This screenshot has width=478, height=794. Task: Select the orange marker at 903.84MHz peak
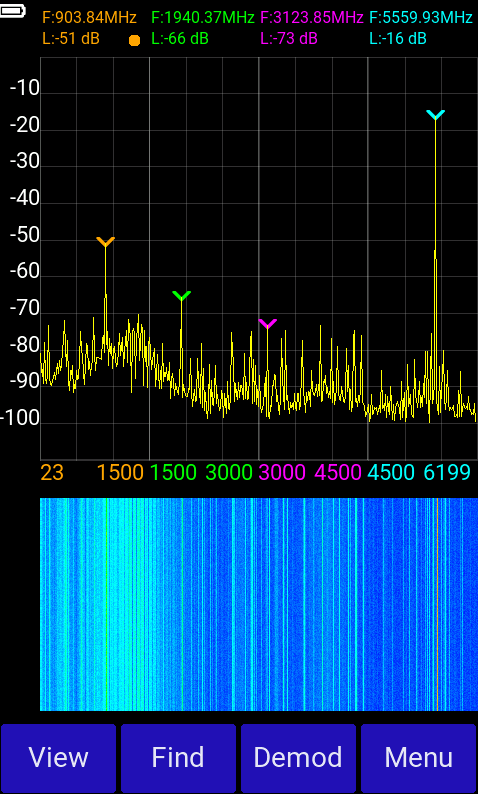point(105,242)
